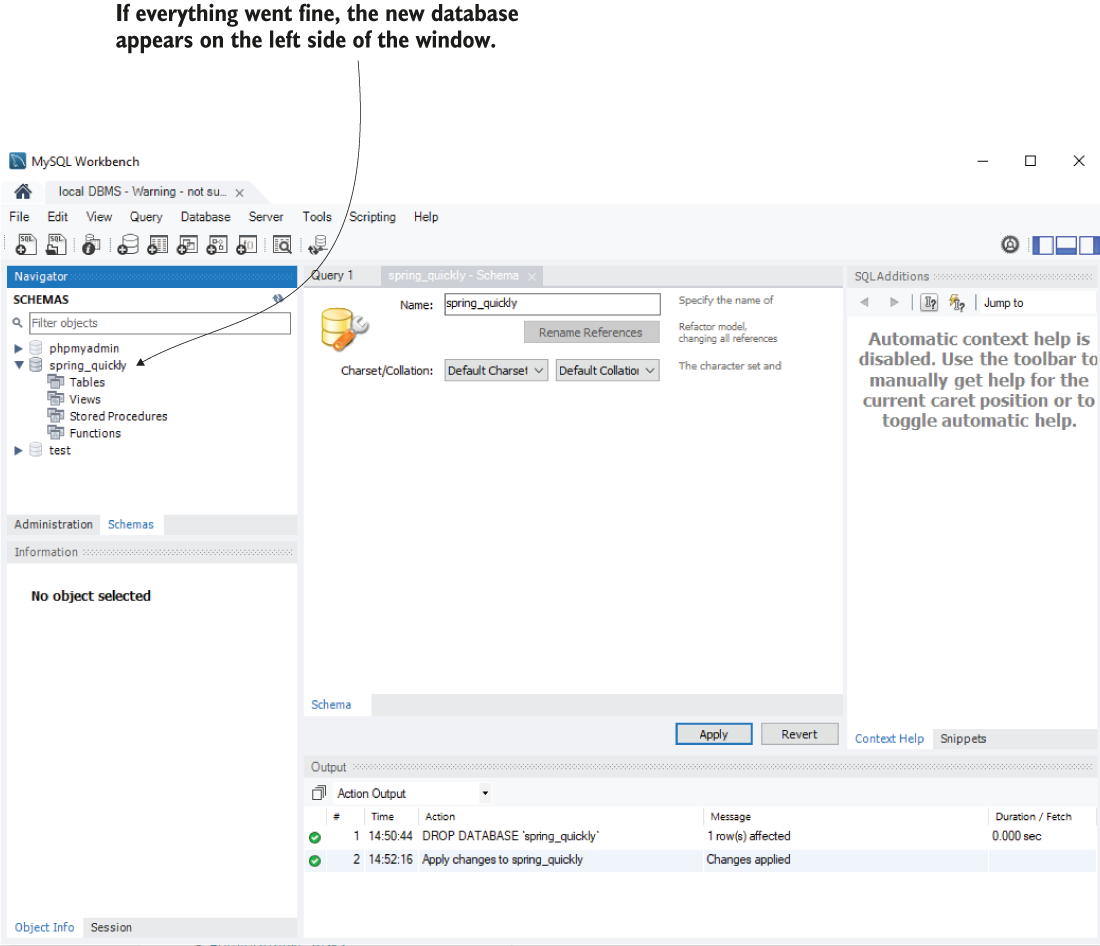The height and width of the screenshot is (946, 1100).
Task: Open the Default Charset dropdown
Action: point(496,371)
